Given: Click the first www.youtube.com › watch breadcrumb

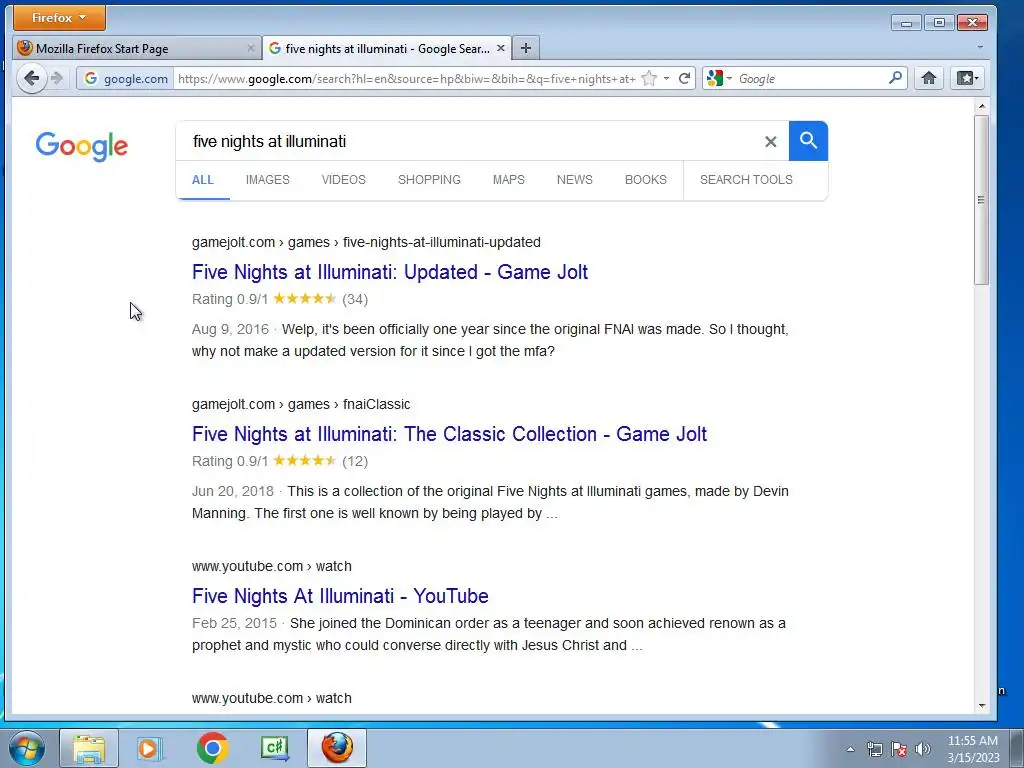Looking at the screenshot, I should point(272,566).
